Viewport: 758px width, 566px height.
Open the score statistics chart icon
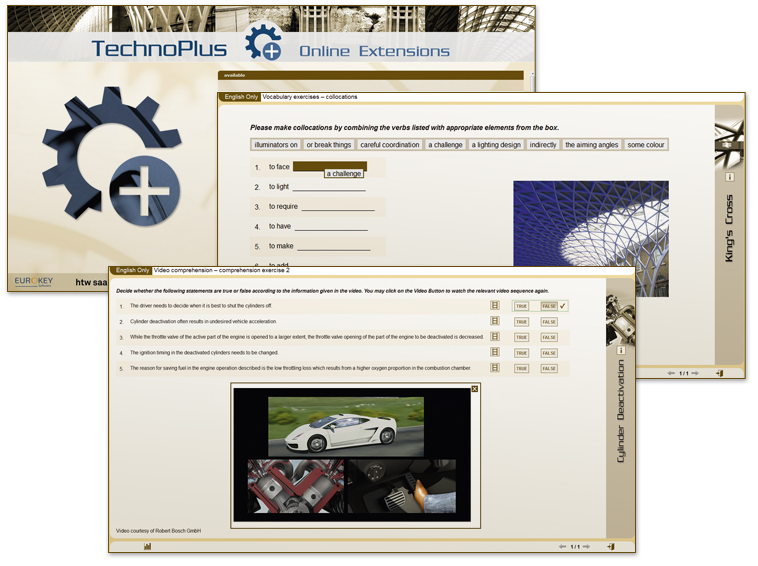point(147,547)
